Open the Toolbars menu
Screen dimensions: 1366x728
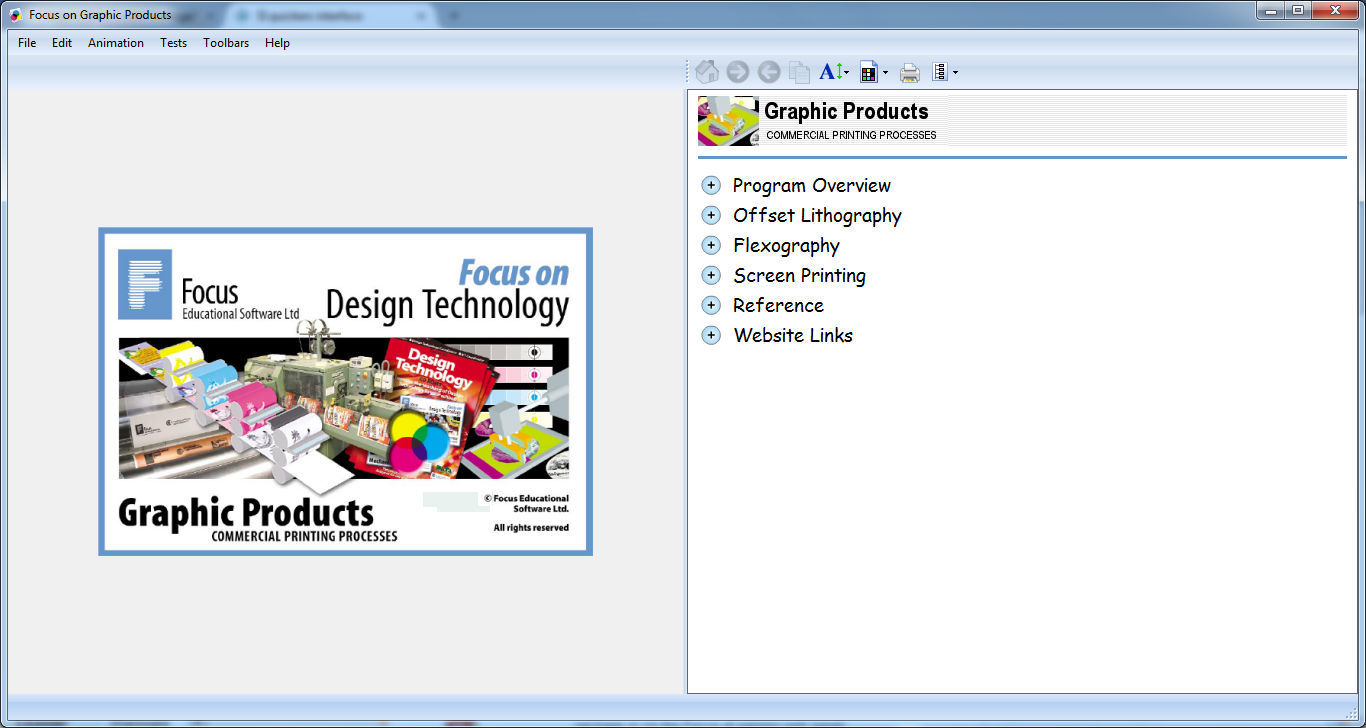tap(226, 43)
